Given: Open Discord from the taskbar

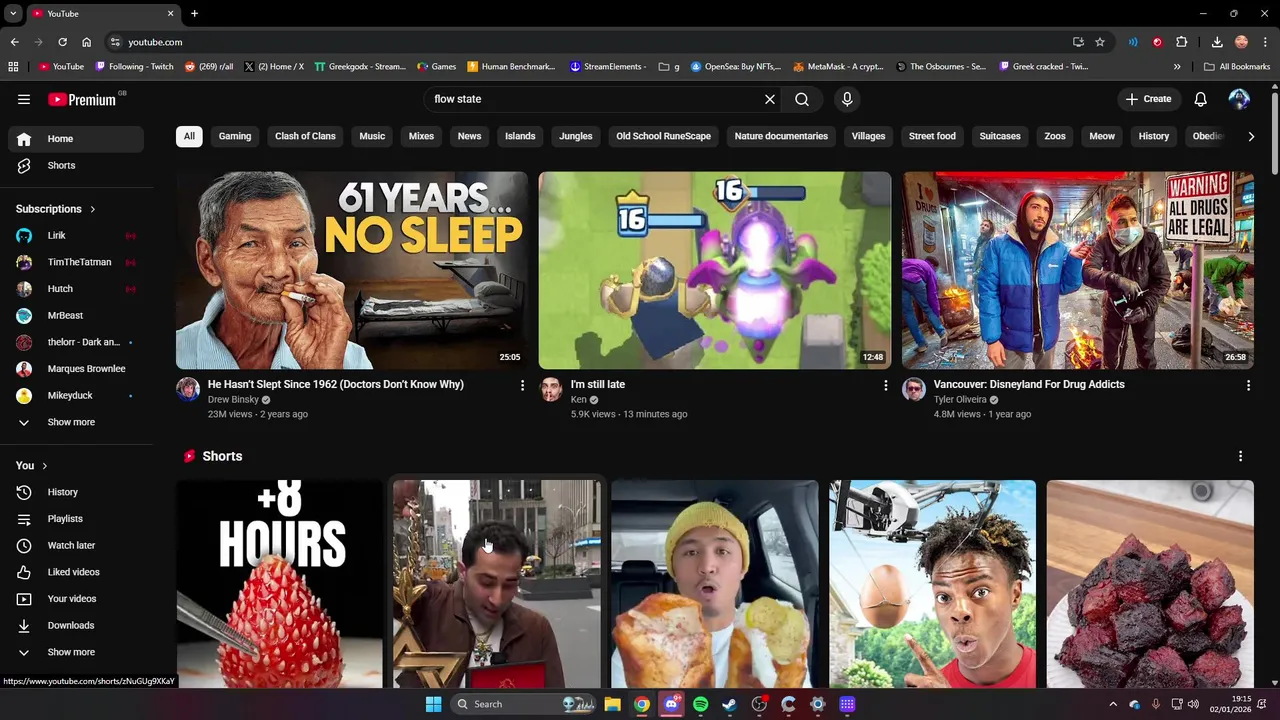Looking at the screenshot, I should (x=671, y=704).
